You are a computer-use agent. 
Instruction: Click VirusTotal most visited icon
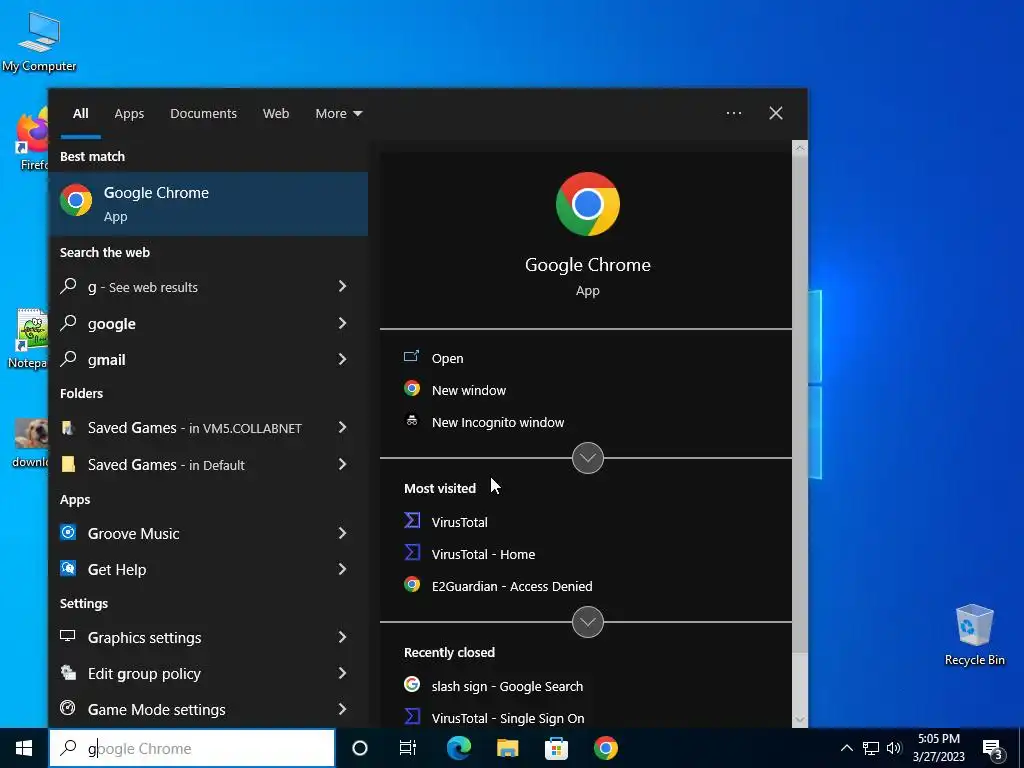[412, 520]
